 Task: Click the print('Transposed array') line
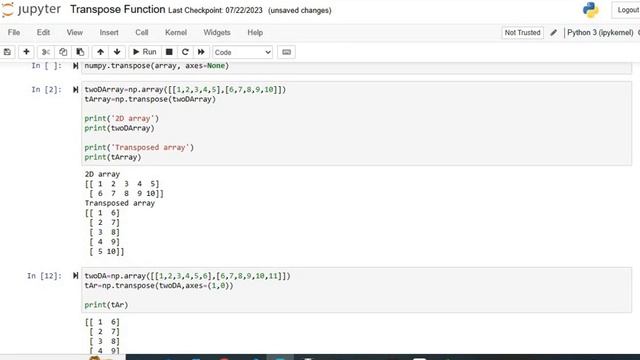(x=139, y=147)
